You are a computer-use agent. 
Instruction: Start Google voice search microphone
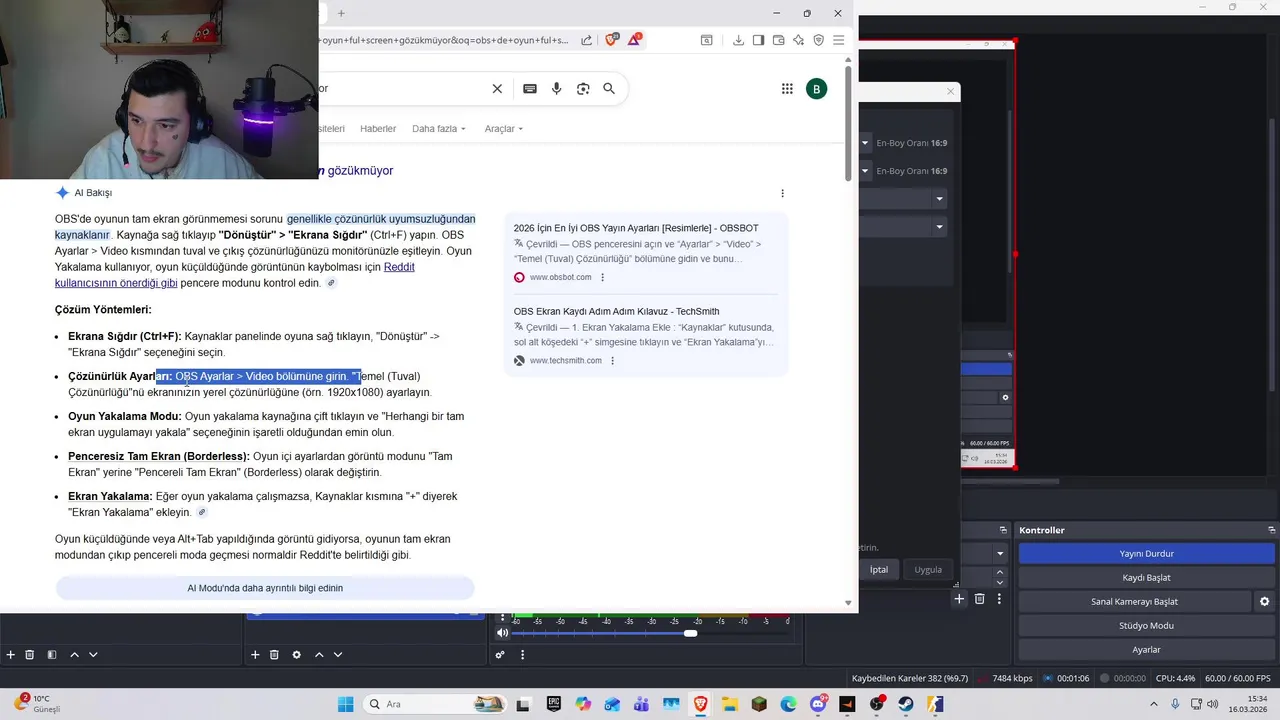pyautogui.click(x=556, y=88)
